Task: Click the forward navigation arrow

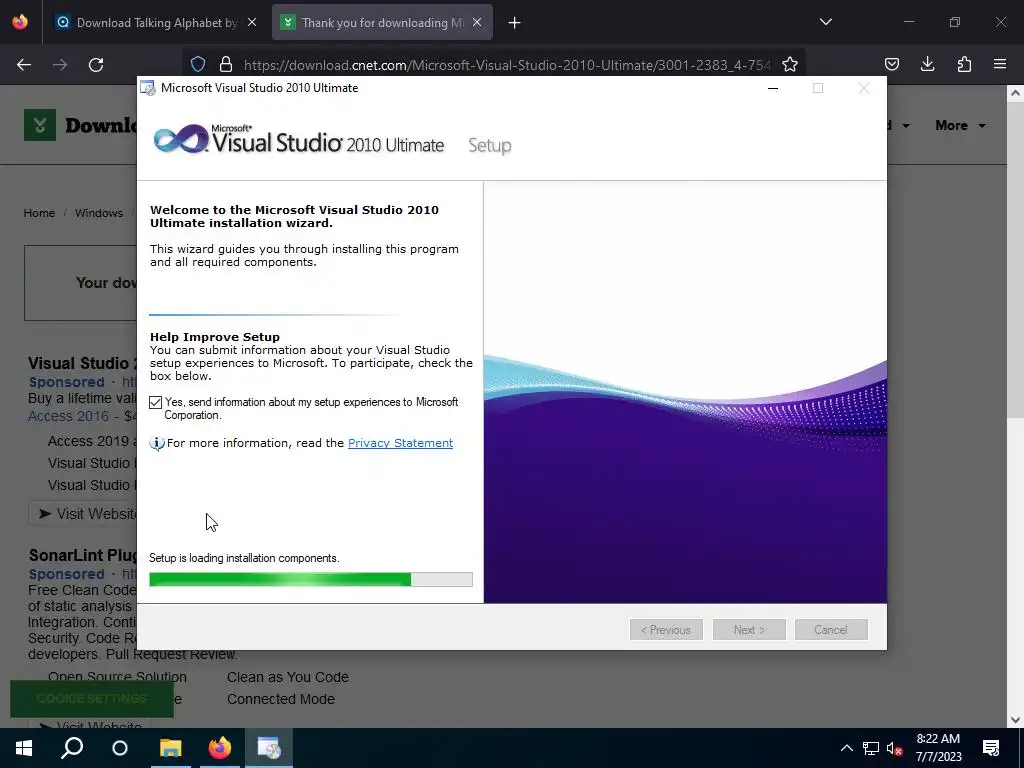Action: (60, 65)
